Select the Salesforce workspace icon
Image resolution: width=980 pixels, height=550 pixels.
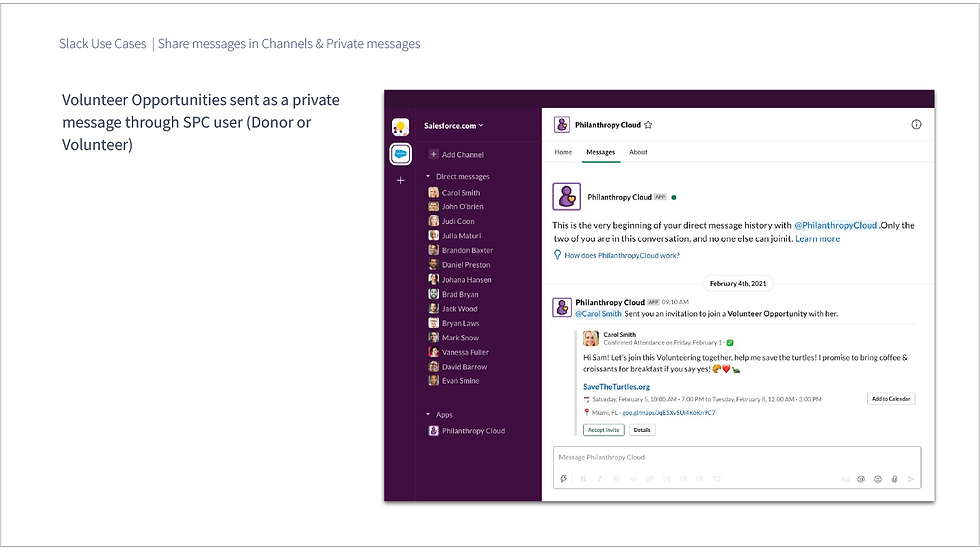click(x=401, y=154)
